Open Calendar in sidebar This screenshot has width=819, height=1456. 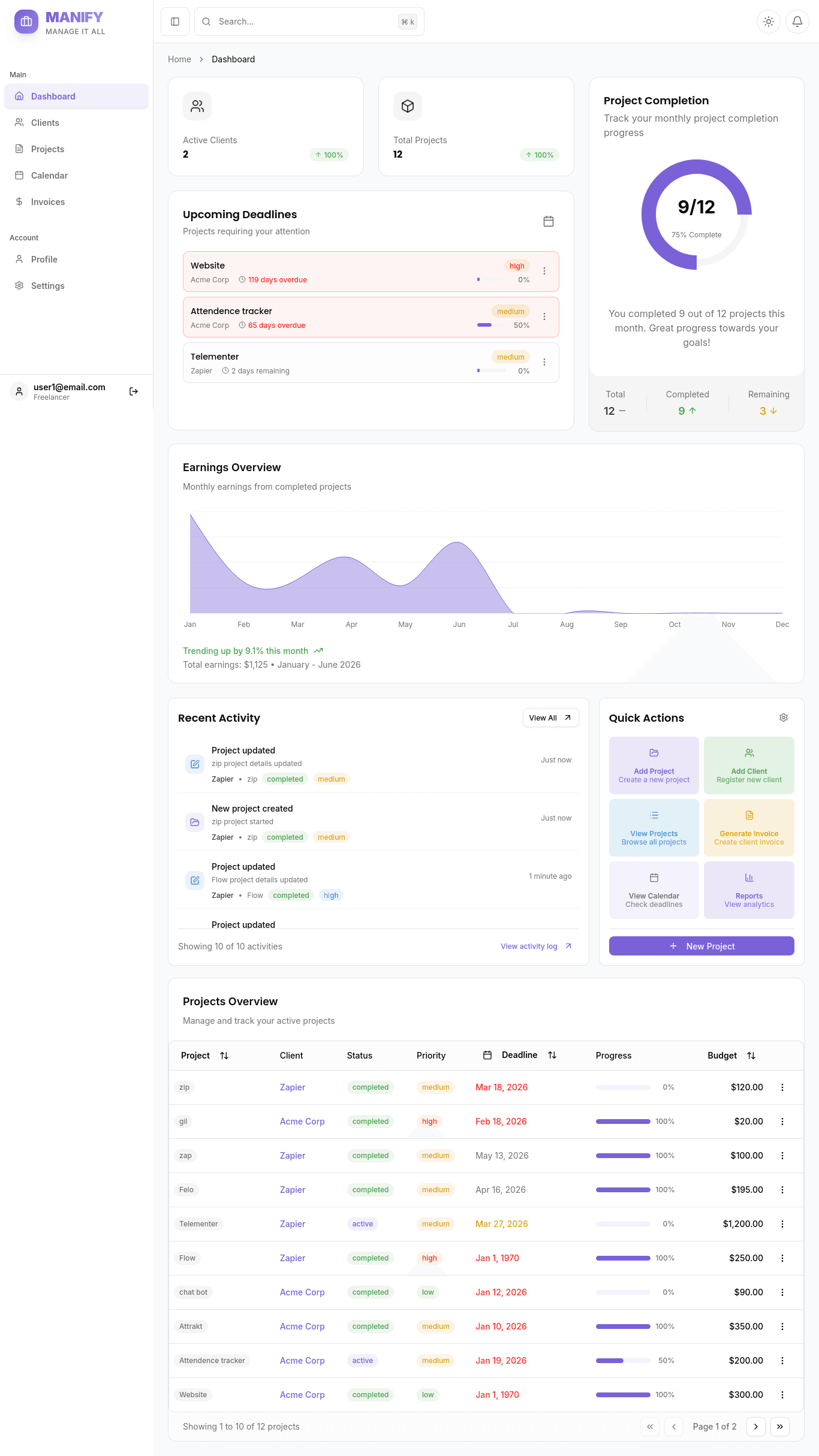[x=76, y=176]
